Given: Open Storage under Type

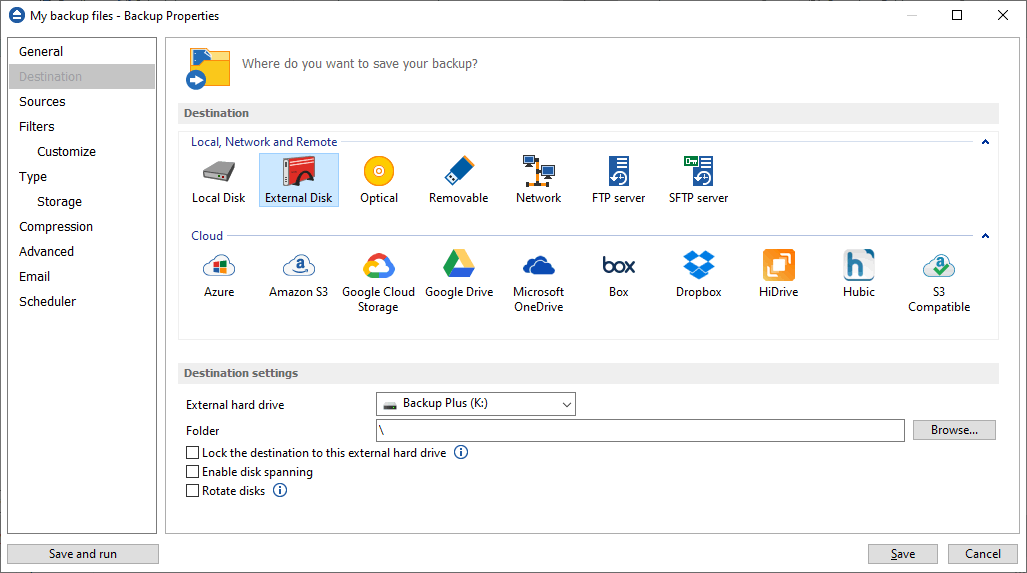Looking at the screenshot, I should [x=82, y=202].
